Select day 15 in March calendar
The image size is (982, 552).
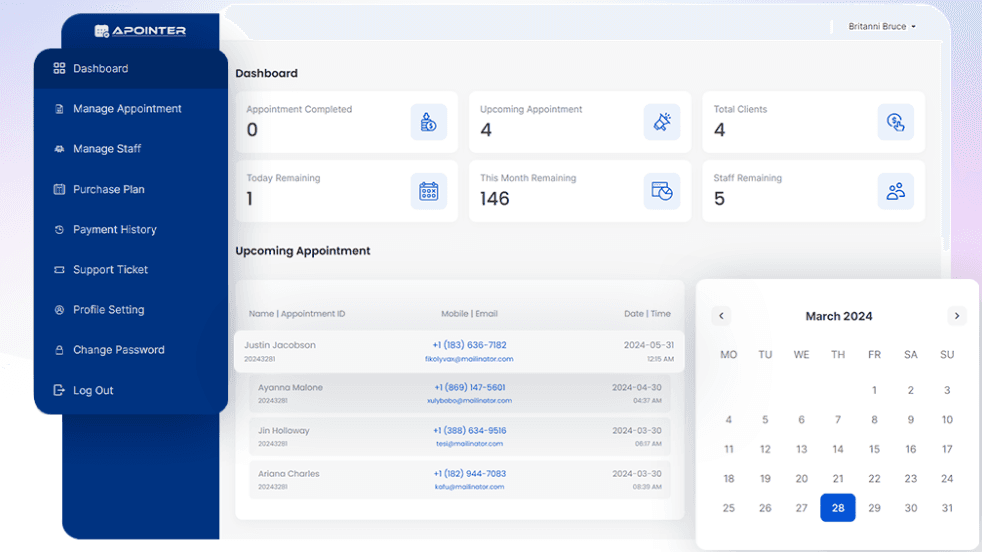874,449
